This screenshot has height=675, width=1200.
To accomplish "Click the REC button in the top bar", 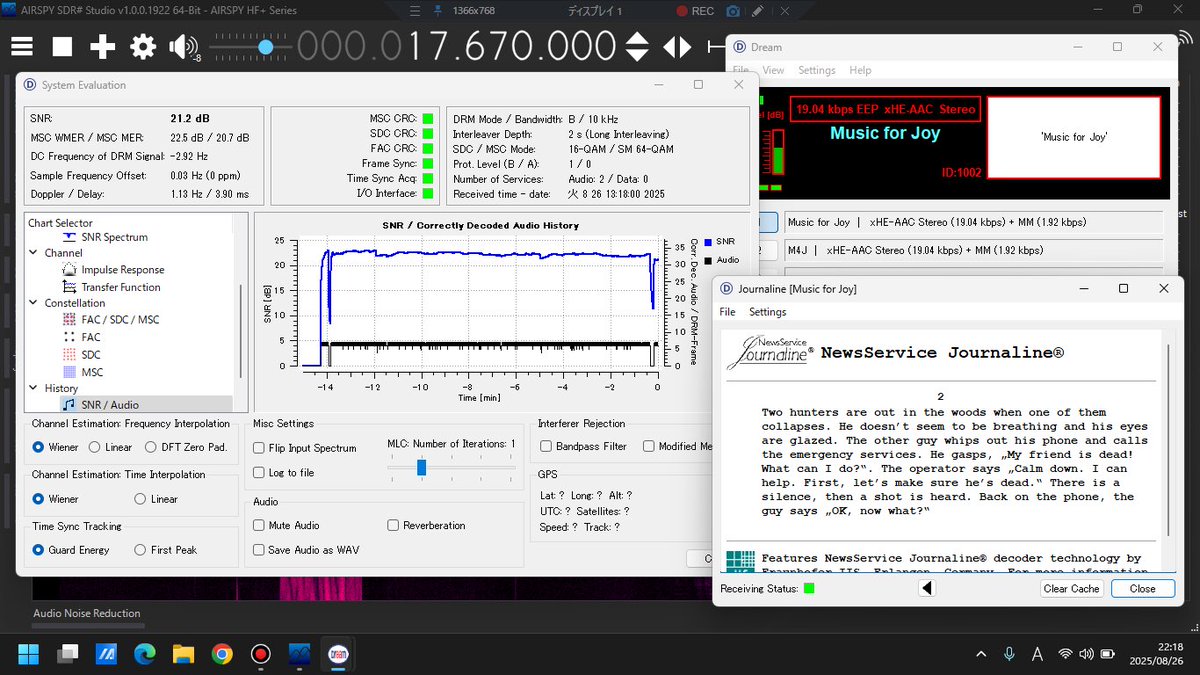I will (x=694, y=11).
